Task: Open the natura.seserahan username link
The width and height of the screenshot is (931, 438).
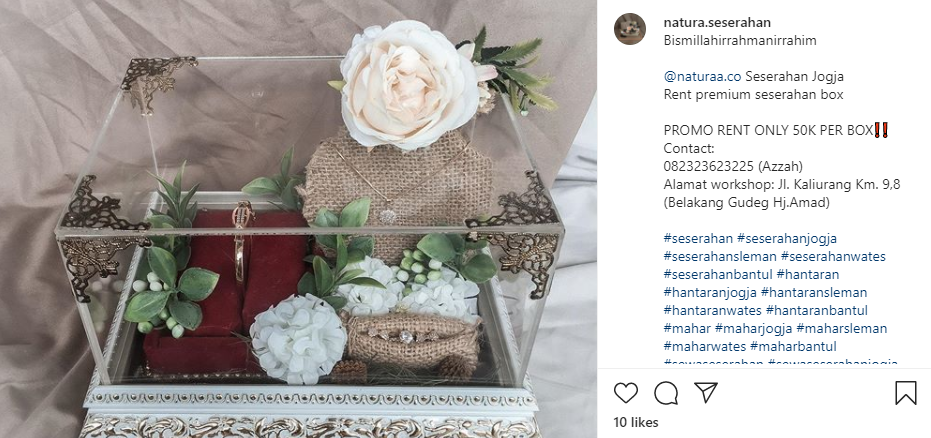Action: coord(717,23)
